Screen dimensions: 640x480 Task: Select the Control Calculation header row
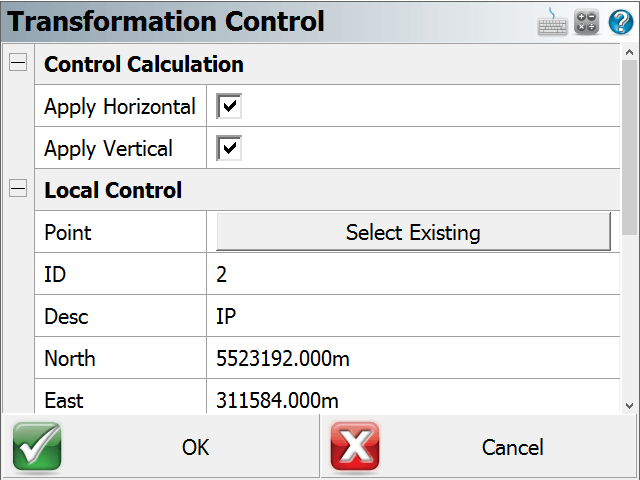(327, 64)
